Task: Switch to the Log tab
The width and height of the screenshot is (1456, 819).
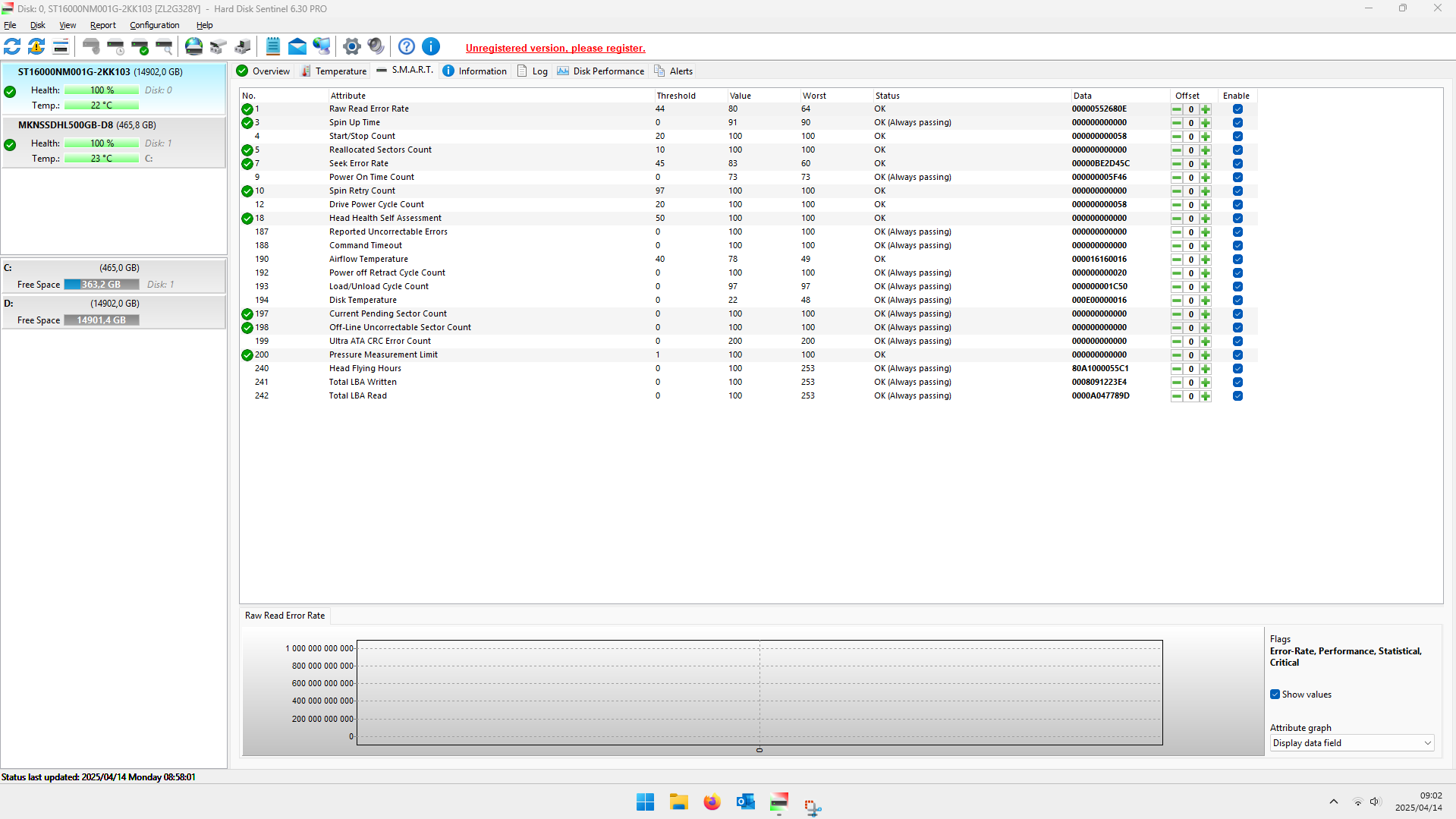Action: tap(533, 71)
